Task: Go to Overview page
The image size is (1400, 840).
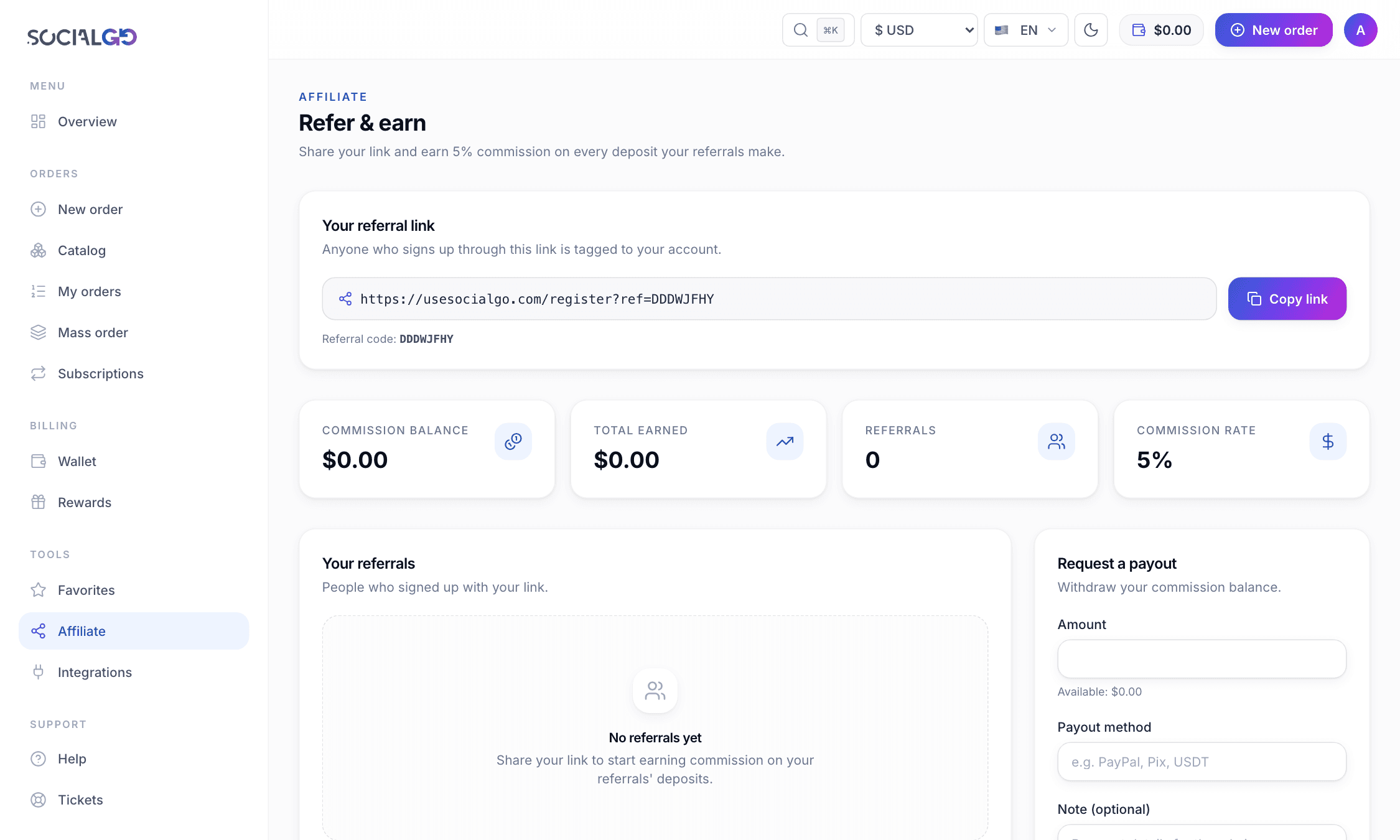Action: coord(134,121)
